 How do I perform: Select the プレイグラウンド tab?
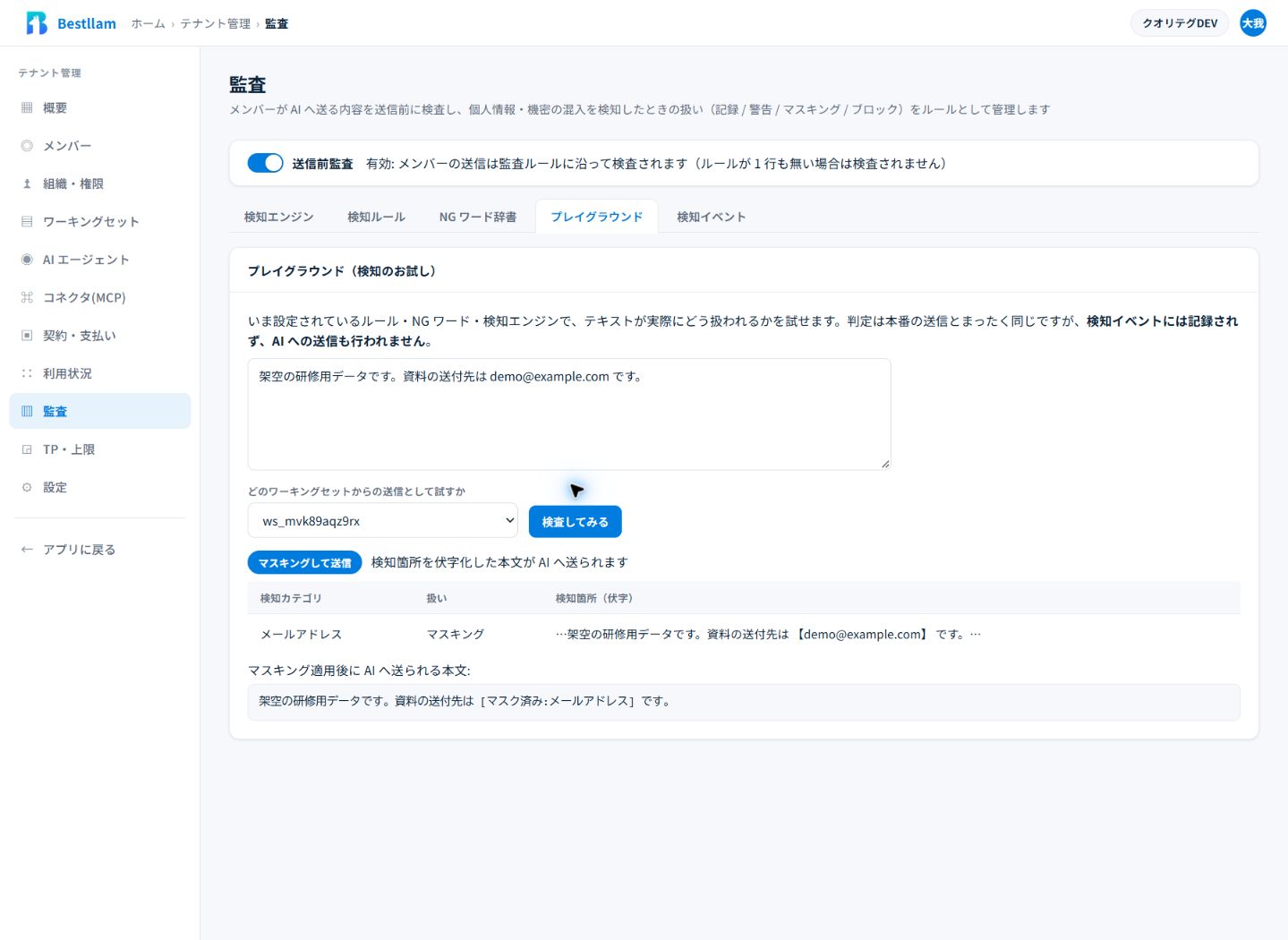pyautogui.click(x=596, y=217)
